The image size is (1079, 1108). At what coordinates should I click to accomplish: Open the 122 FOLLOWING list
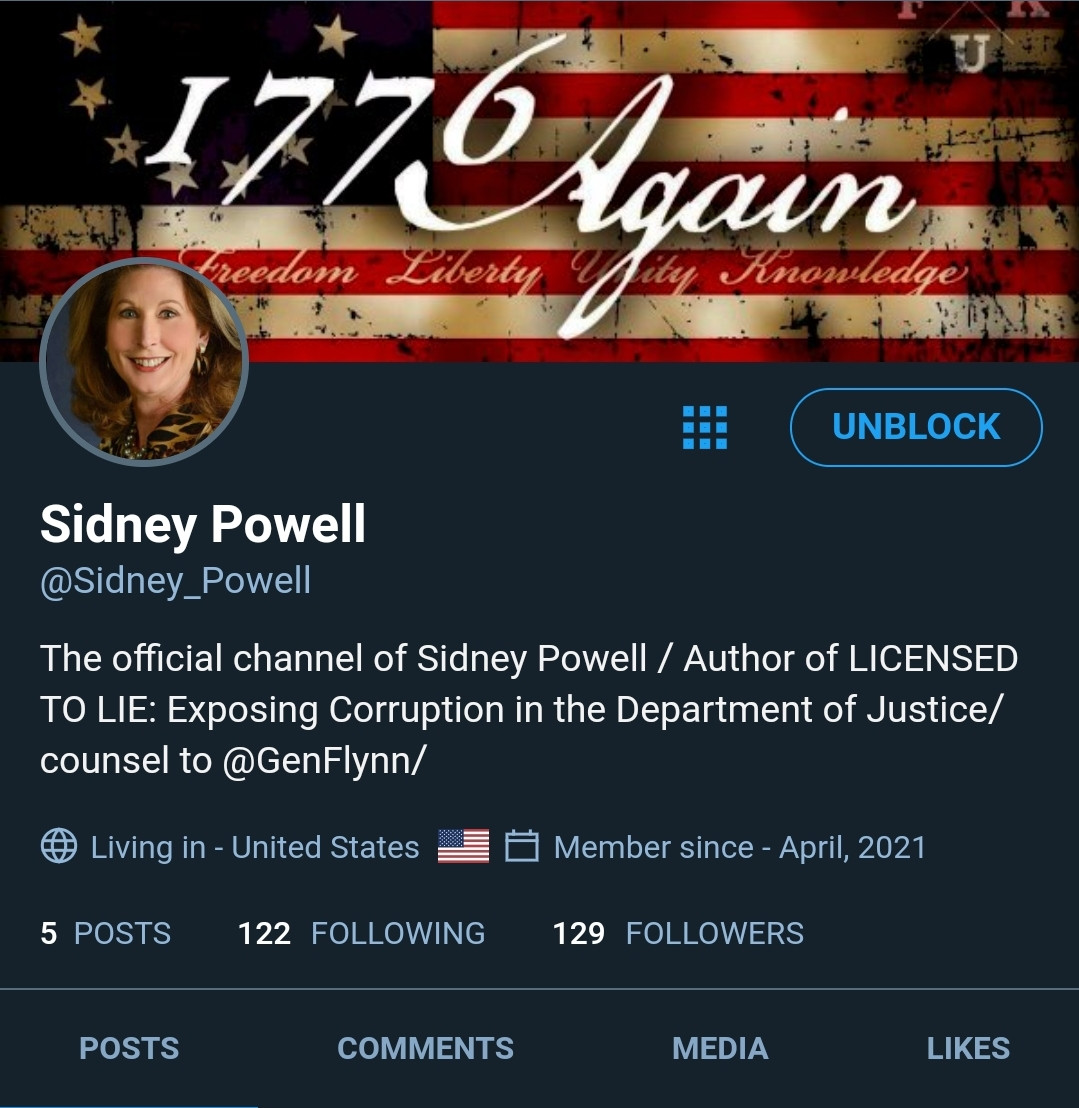click(362, 933)
